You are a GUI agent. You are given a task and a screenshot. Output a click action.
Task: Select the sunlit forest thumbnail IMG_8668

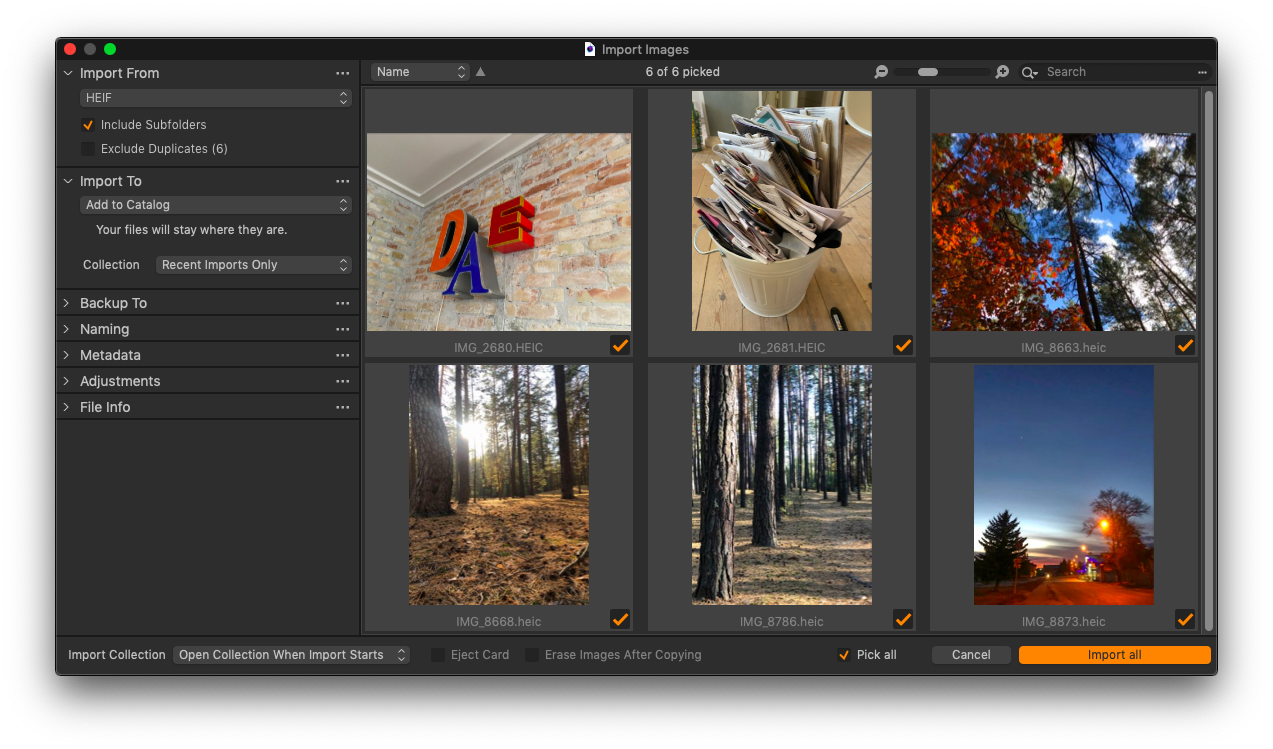499,485
